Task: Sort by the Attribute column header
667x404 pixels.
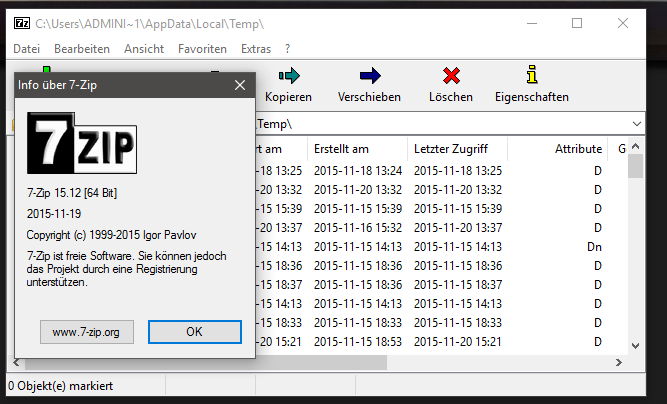Action: coord(557,149)
